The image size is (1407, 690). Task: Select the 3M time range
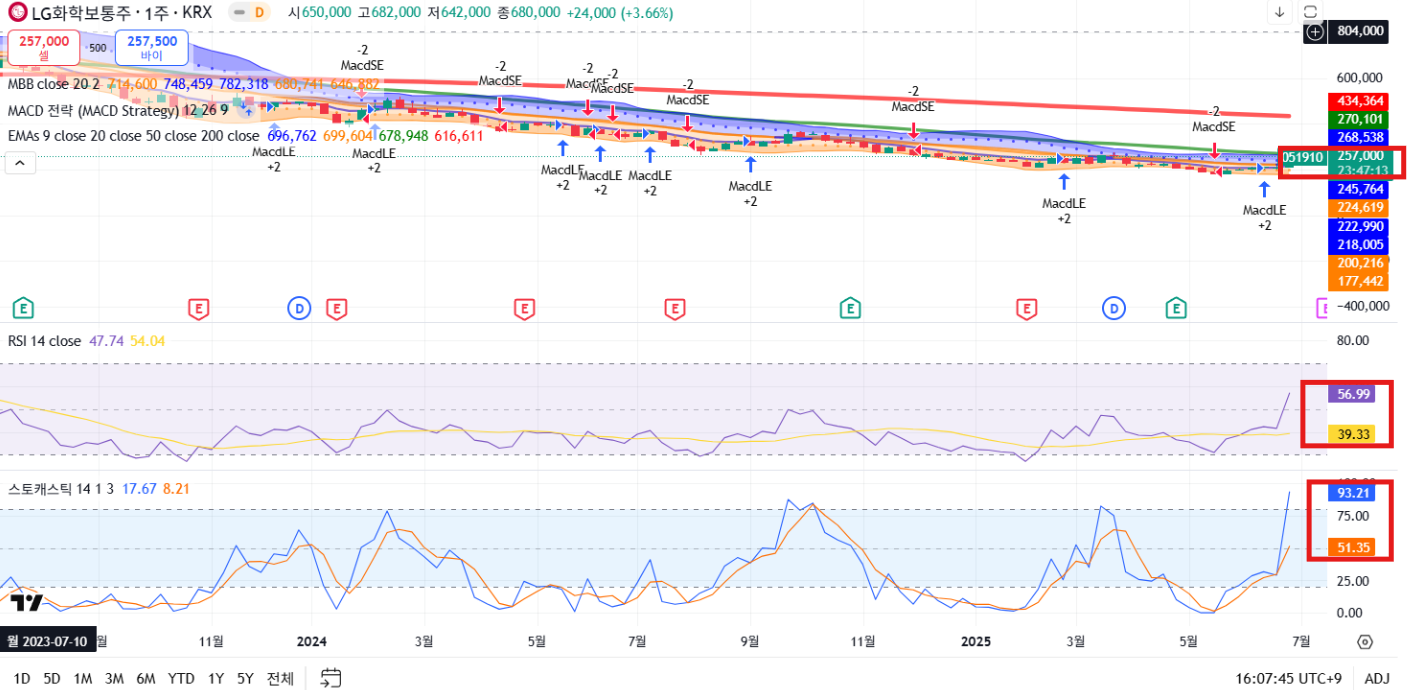114,678
